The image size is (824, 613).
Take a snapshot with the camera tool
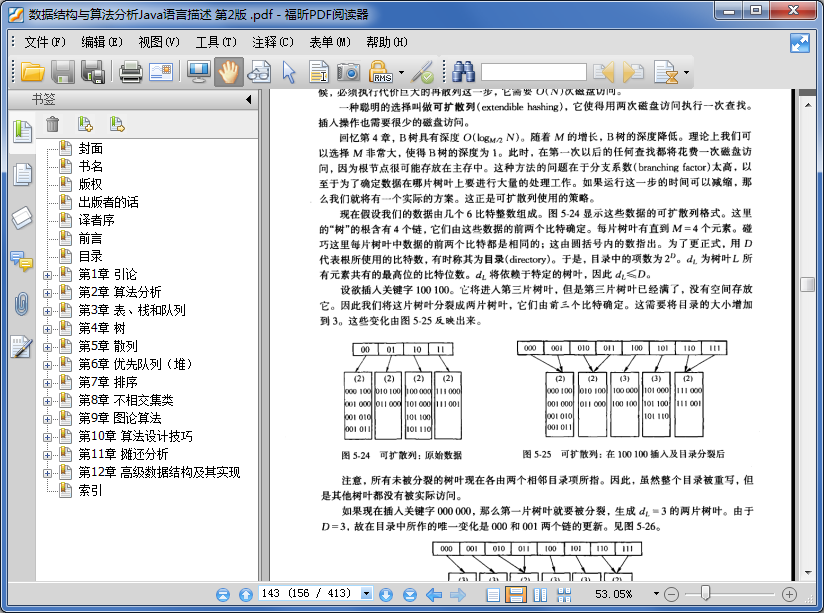tap(349, 72)
